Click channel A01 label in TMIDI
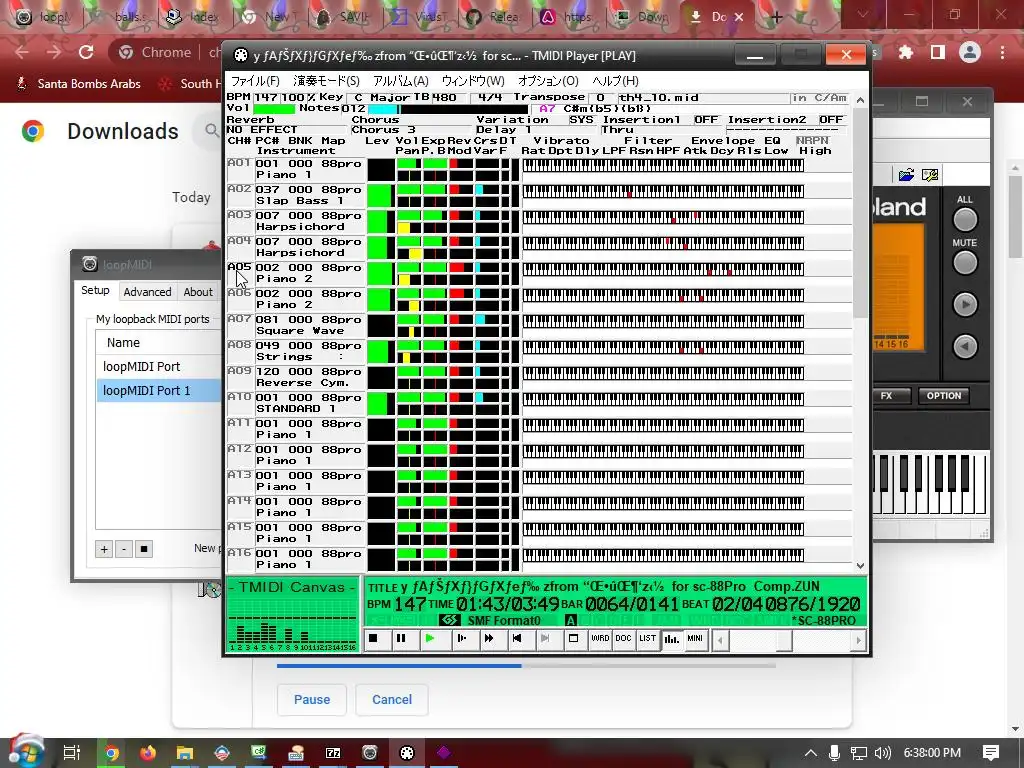Image resolution: width=1024 pixels, height=768 pixels. [x=240, y=163]
